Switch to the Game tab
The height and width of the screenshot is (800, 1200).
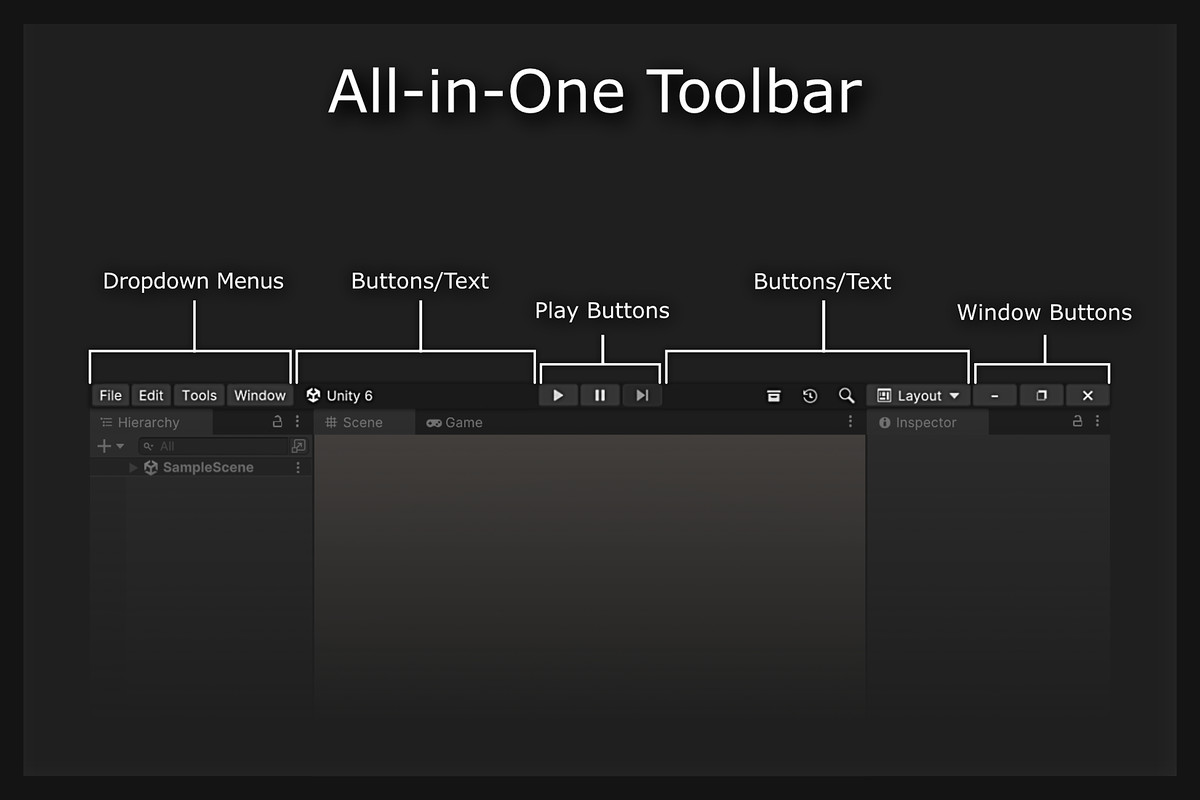(454, 421)
